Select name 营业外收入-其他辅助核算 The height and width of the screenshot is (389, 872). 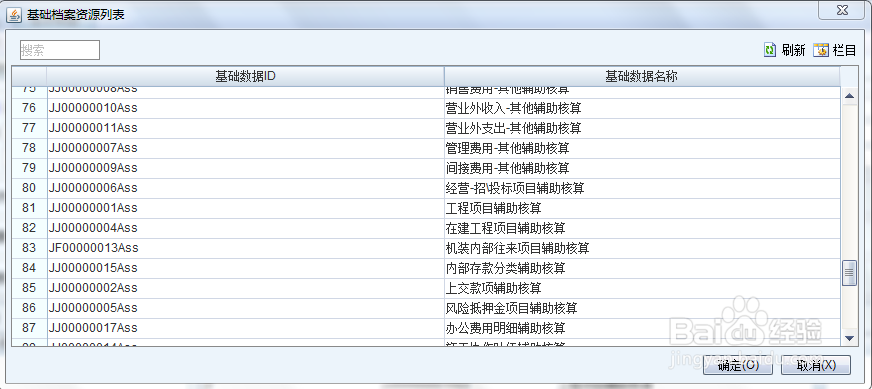click(x=642, y=108)
